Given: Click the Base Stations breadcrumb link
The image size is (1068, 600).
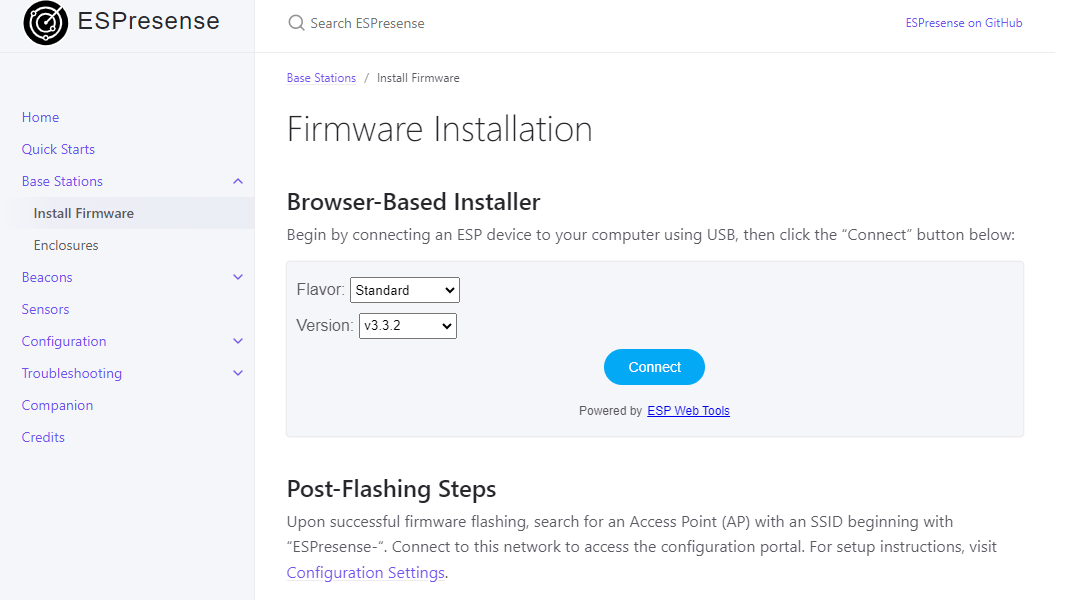Looking at the screenshot, I should [321, 78].
